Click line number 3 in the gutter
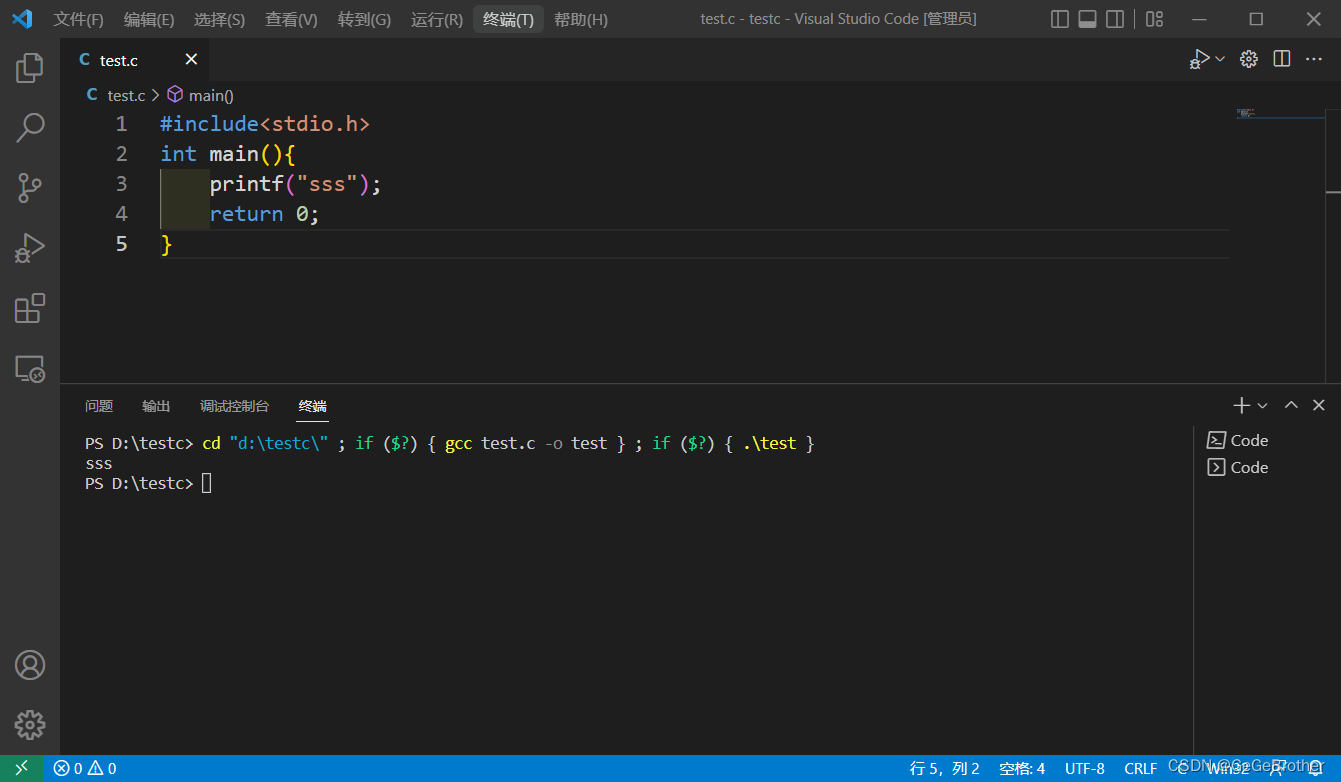 121,184
